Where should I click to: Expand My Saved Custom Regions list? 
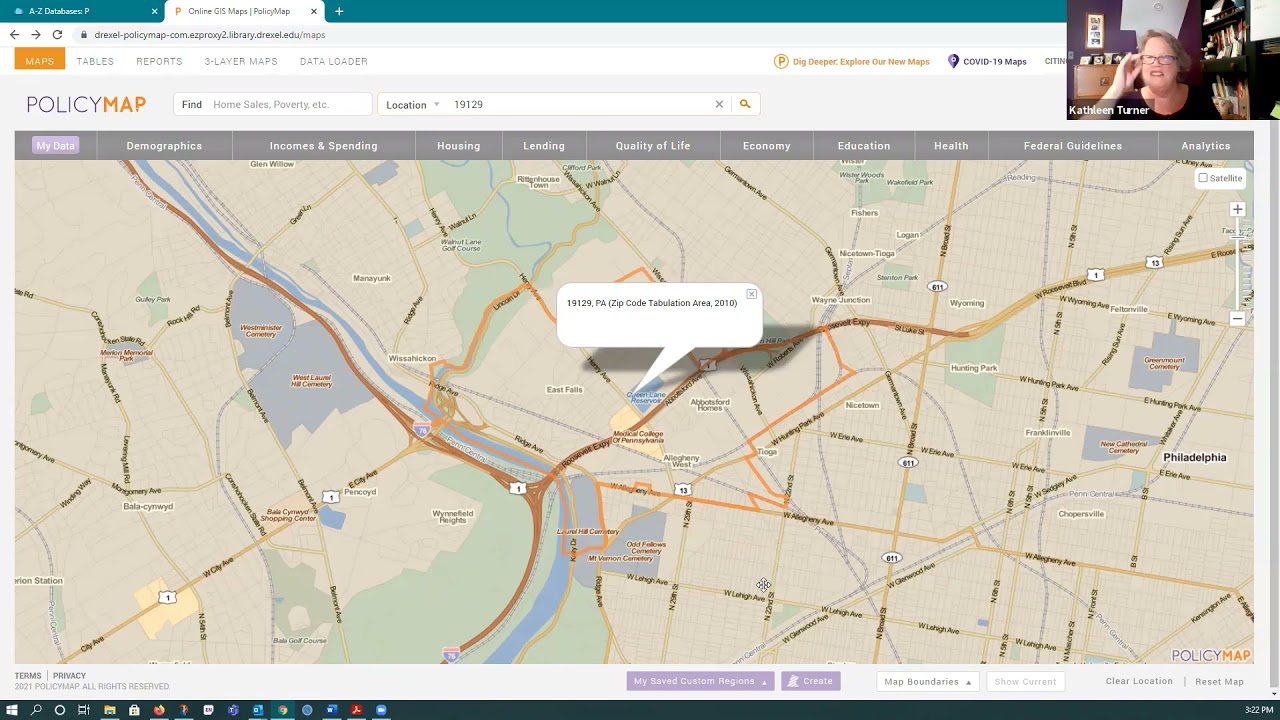pyautogui.click(x=700, y=681)
